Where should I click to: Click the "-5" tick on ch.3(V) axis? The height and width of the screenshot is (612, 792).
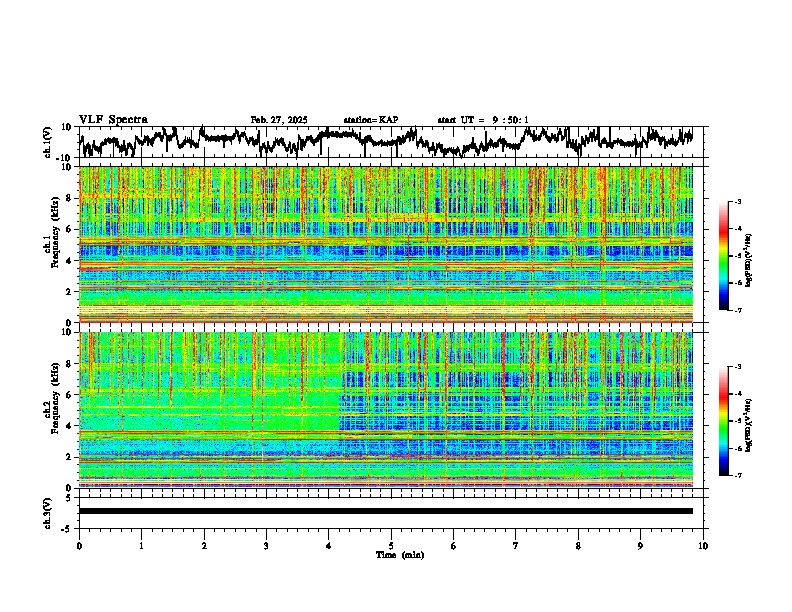coord(68,529)
